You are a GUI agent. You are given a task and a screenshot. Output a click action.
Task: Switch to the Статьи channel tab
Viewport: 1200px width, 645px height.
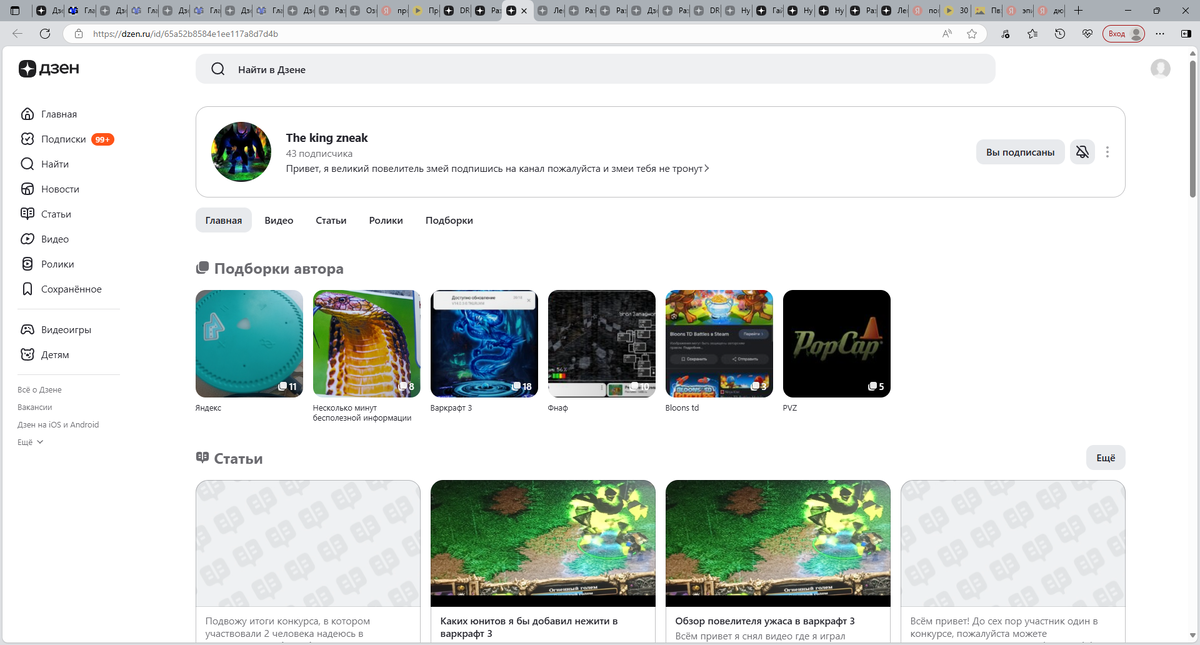[x=331, y=220]
